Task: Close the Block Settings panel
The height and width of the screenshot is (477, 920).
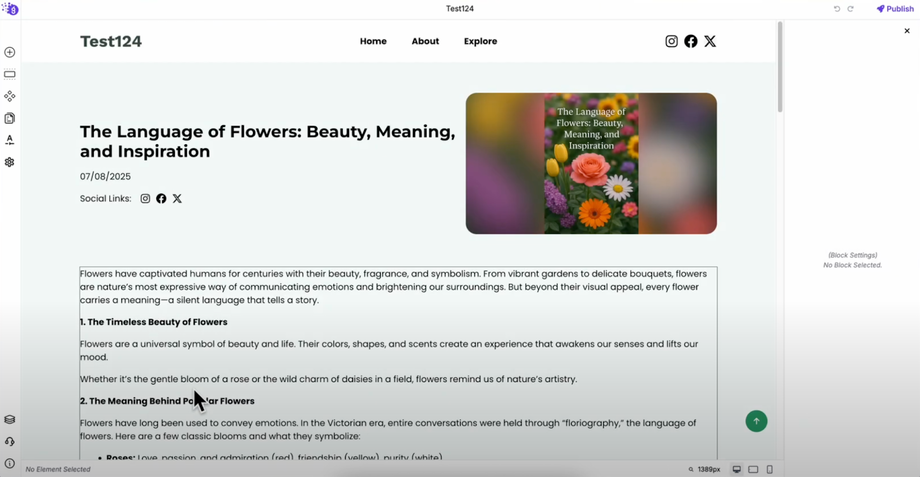Action: [907, 31]
